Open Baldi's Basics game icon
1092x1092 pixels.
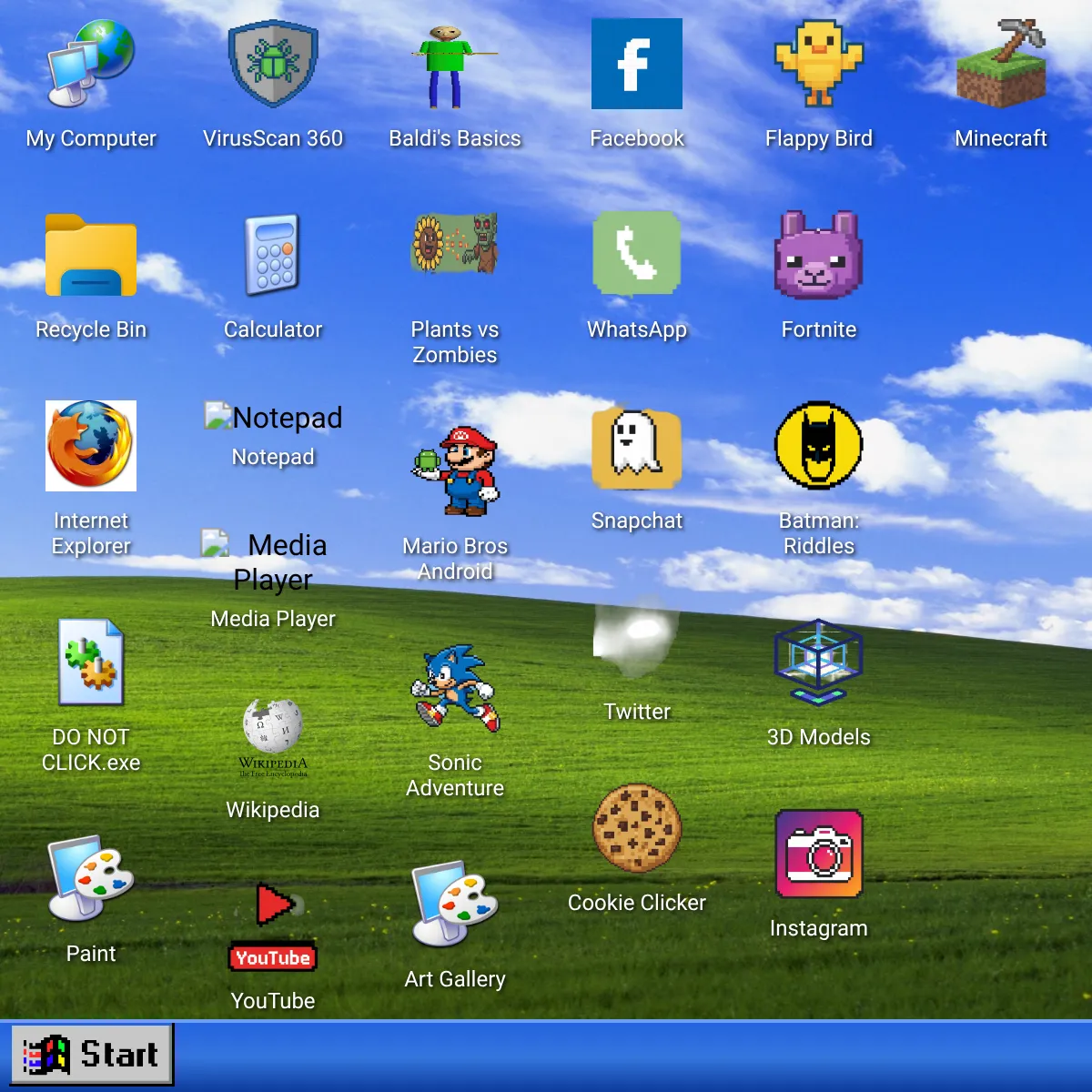click(455, 64)
